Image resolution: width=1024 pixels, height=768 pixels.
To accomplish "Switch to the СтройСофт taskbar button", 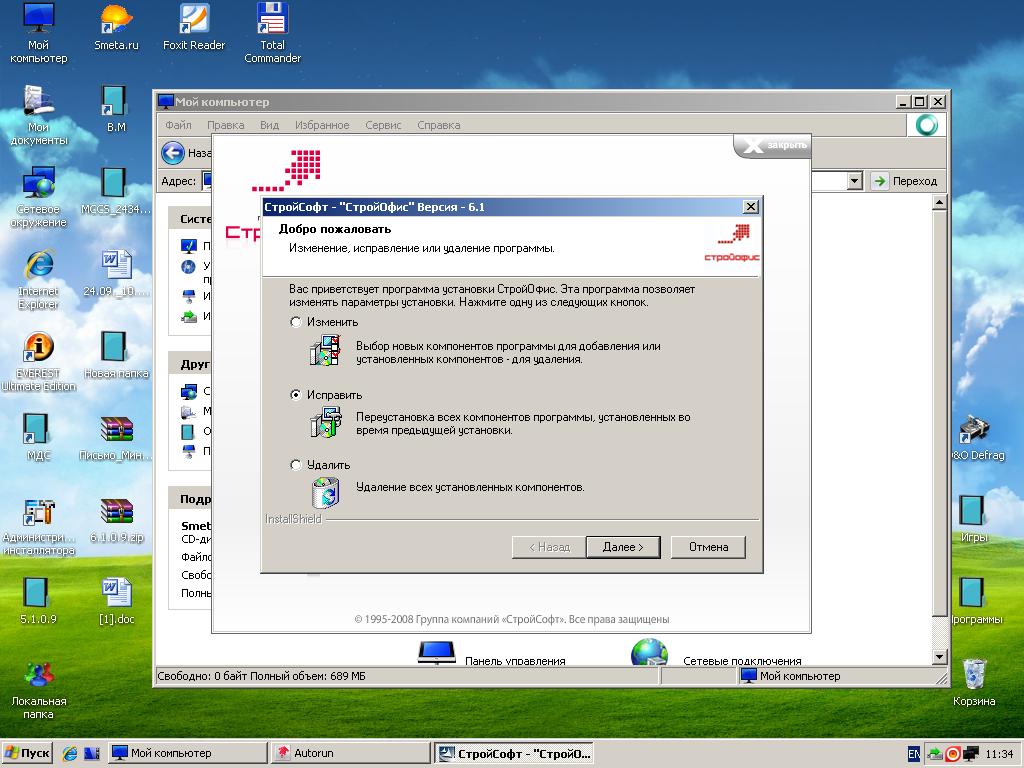I will (515, 753).
